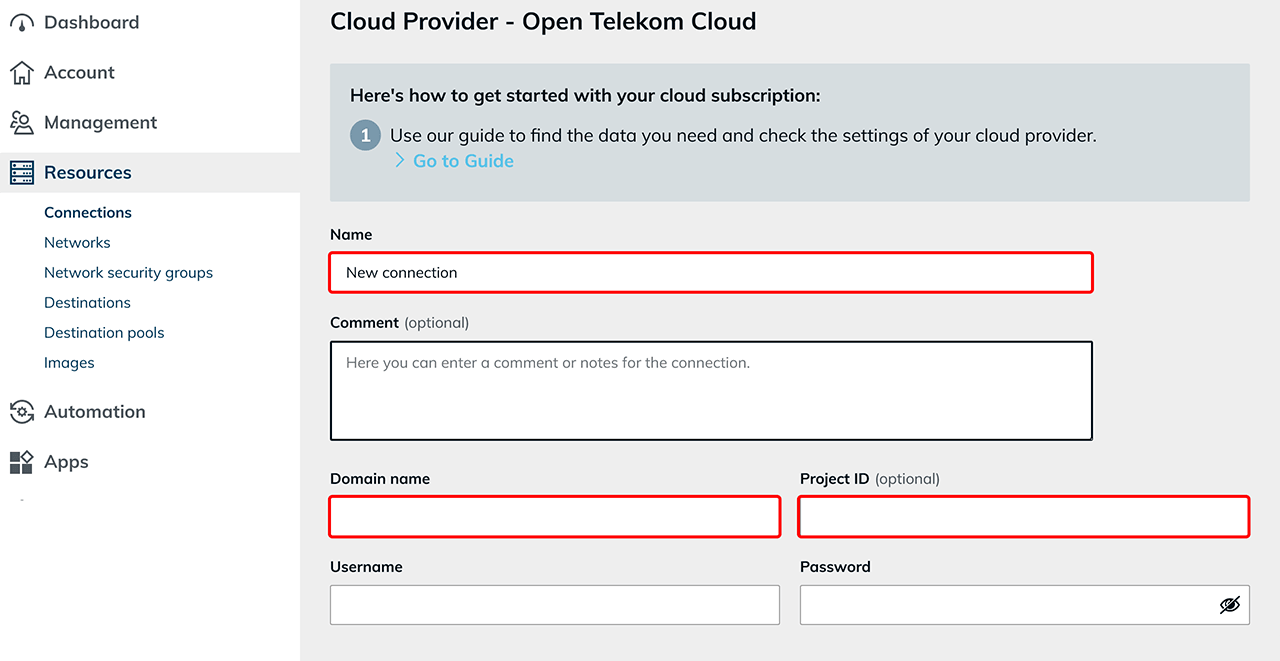Click the step 1 circle badge

tap(366, 136)
